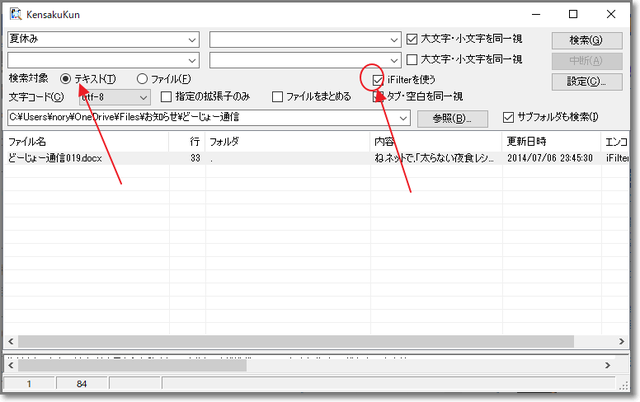Click the 参照(B)... browse button

(452, 118)
